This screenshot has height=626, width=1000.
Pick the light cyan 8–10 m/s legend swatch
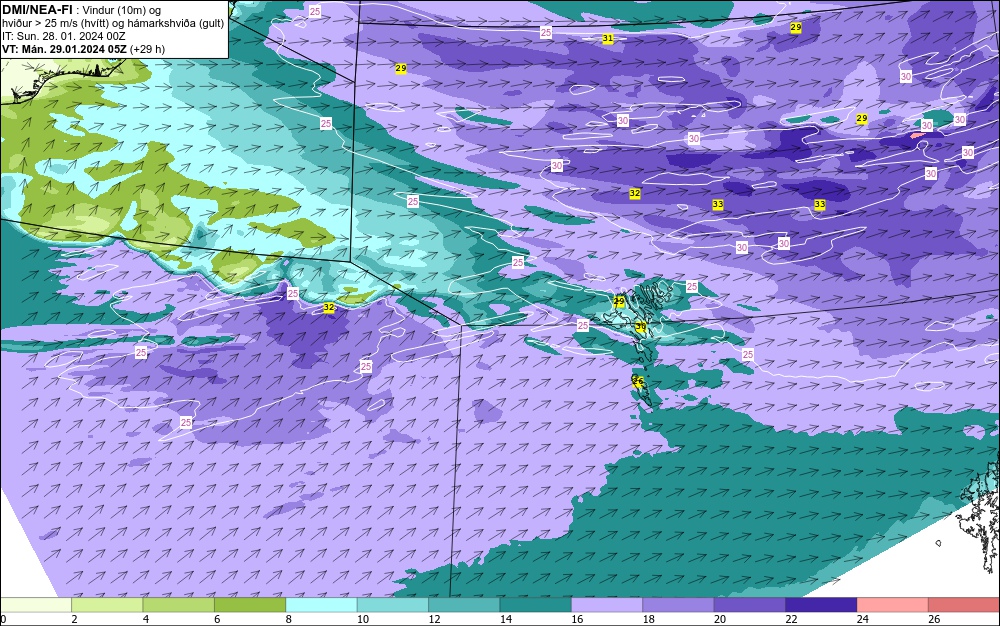[x=321, y=605]
